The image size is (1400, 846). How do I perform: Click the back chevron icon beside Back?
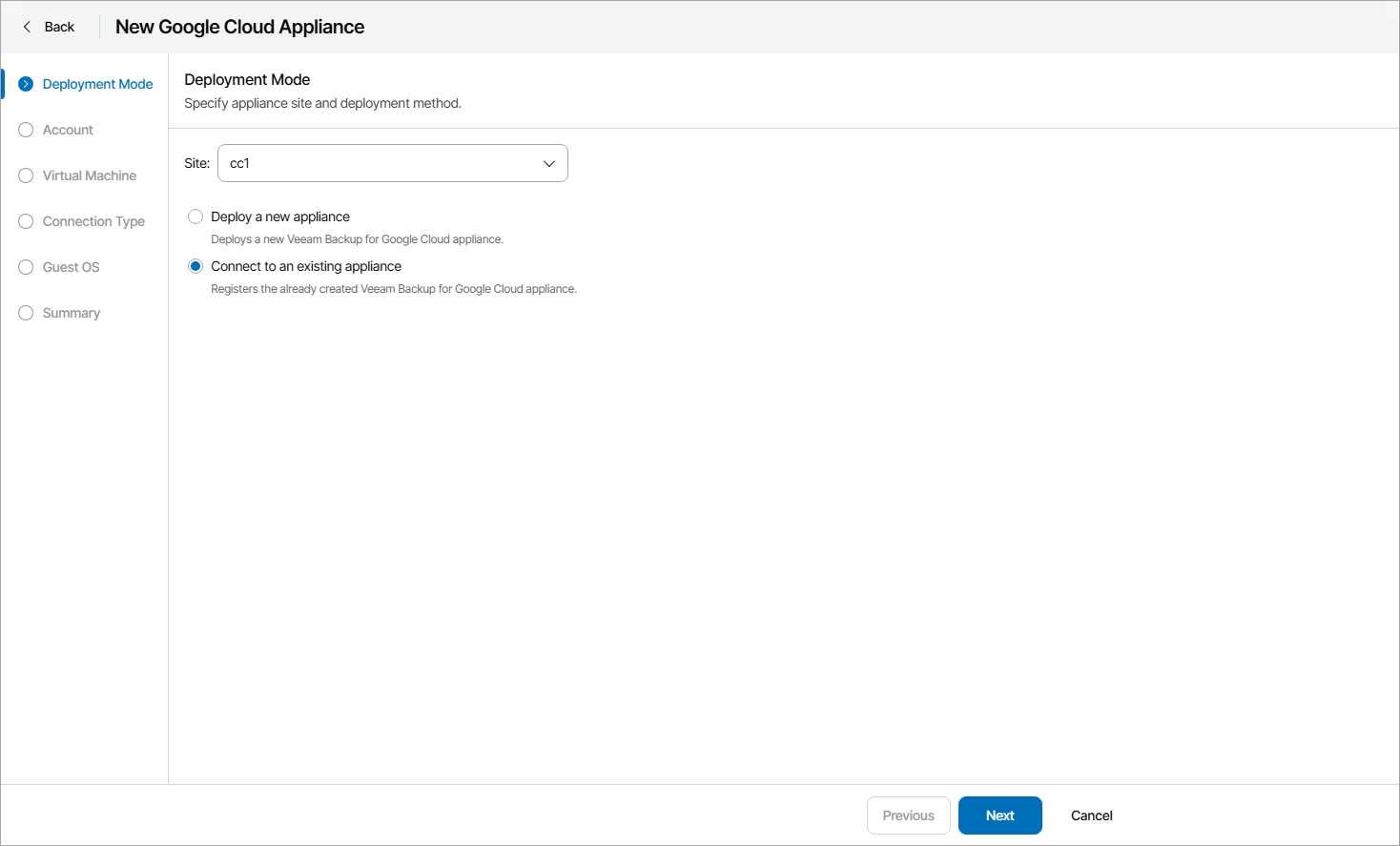[27, 26]
